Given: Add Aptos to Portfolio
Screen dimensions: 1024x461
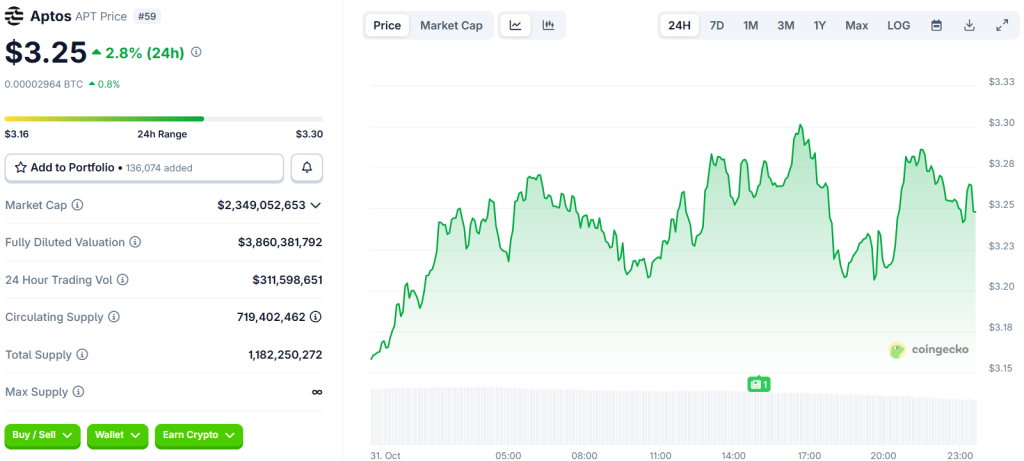Looking at the screenshot, I should 144,168.
